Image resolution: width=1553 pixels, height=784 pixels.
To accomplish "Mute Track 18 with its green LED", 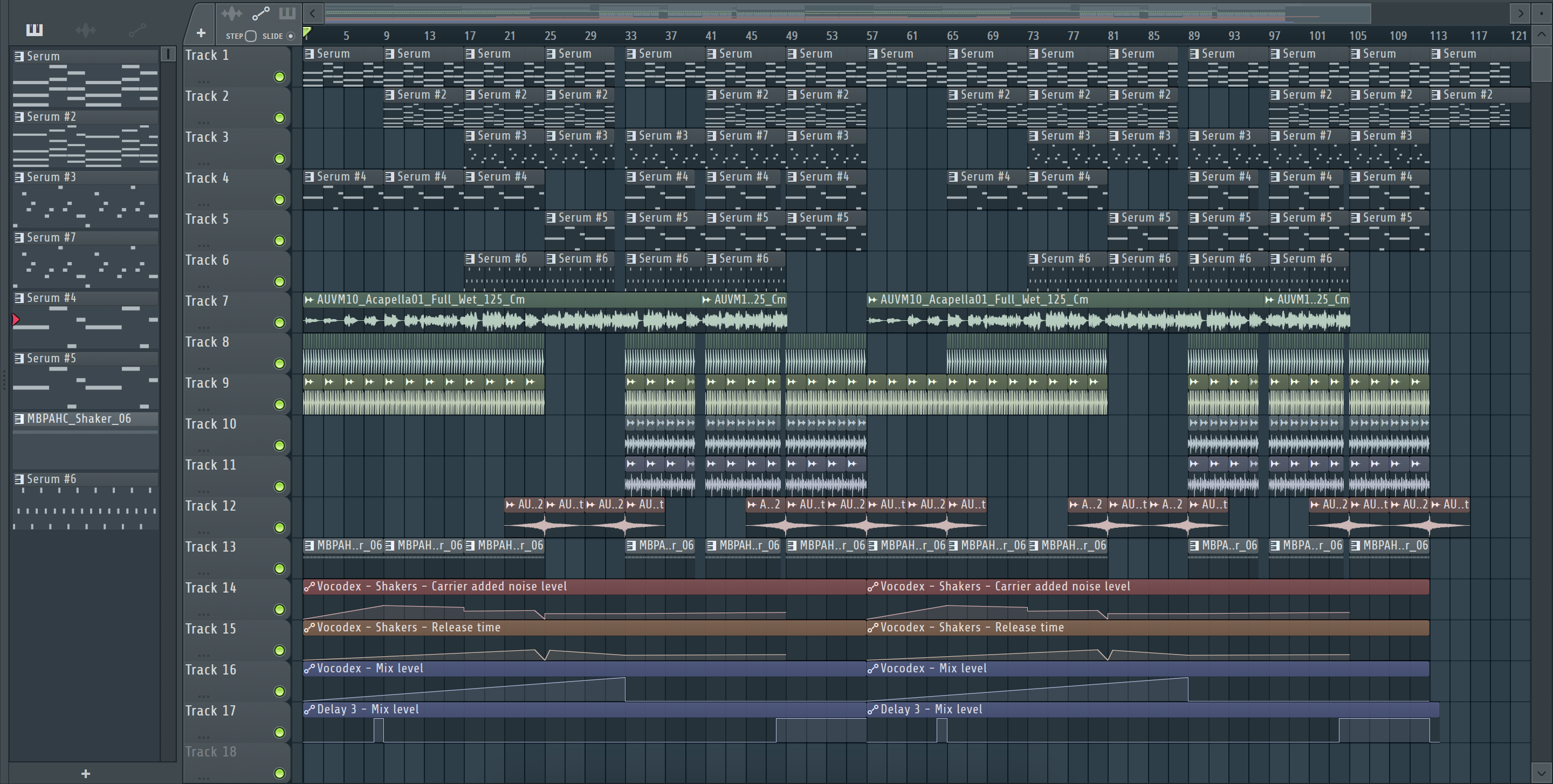I will coord(279,773).
